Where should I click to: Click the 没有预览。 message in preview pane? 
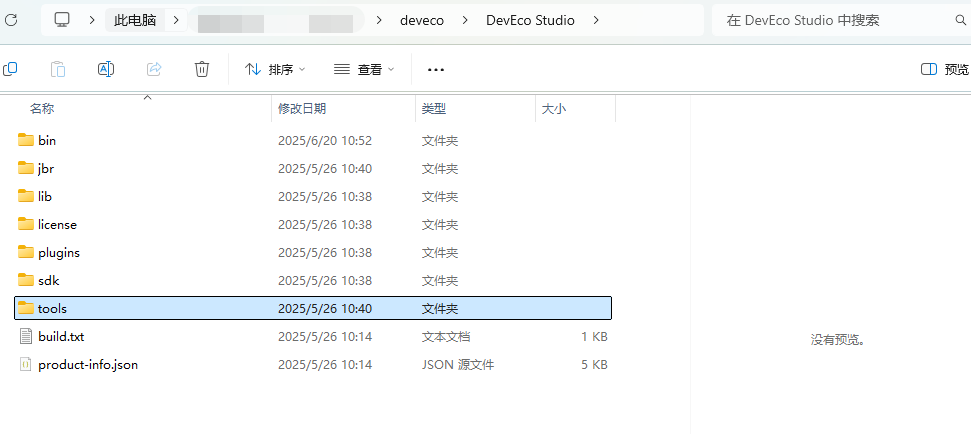coord(838,339)
